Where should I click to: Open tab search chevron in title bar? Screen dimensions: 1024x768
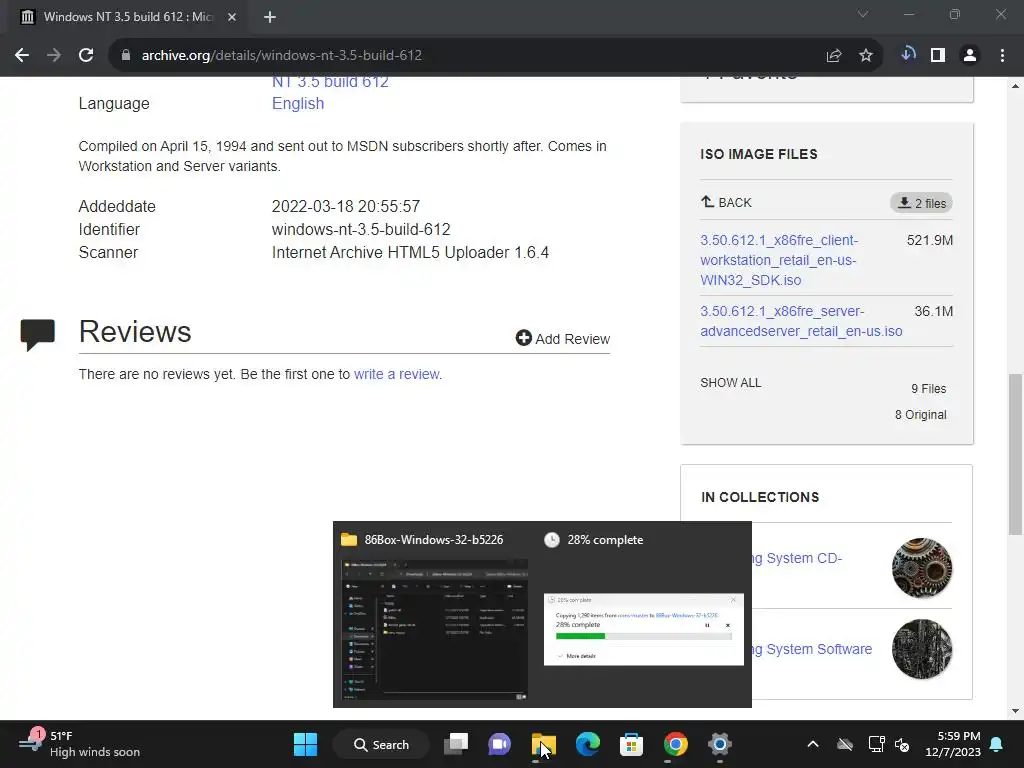[863, 14]
